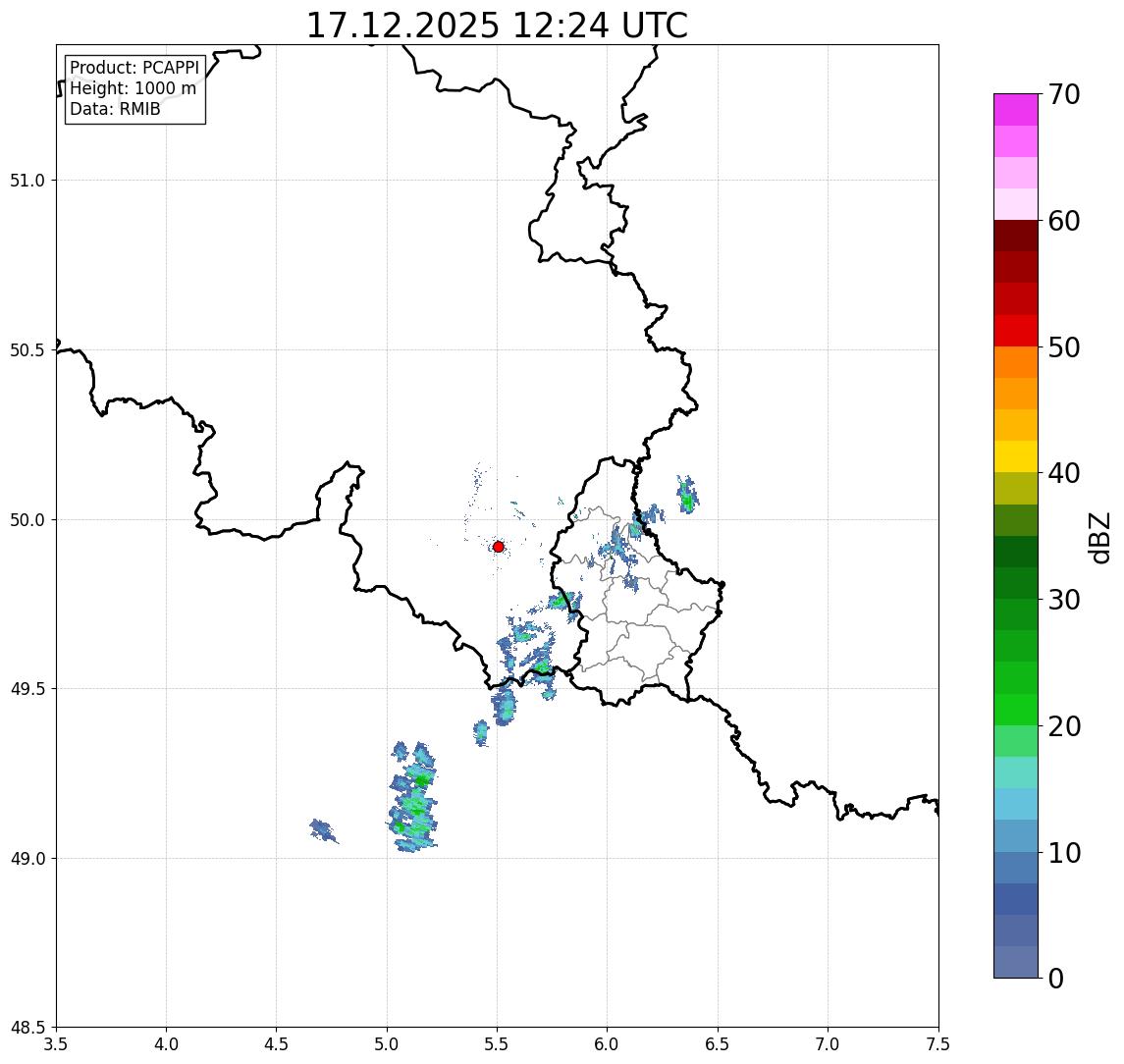
Task: Pick the turquoise colorbar segment between 15 and 17.5 dBZ
Action: coord(1016,772)
